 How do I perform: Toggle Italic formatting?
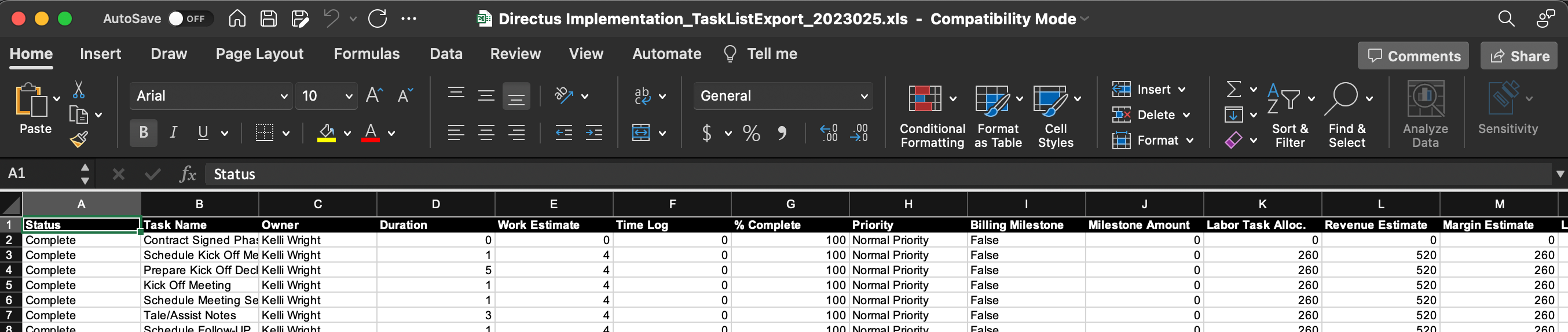(174, 132)
